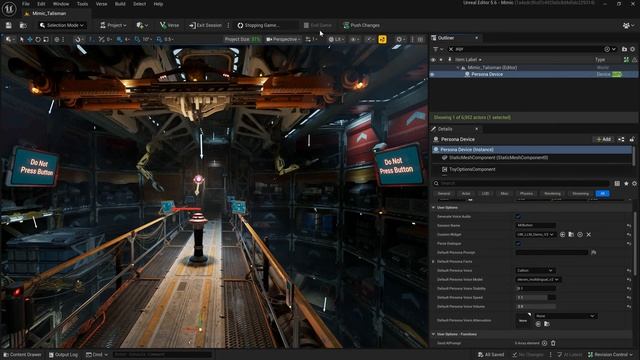Collapse the Mimic_Talisman (Editor) tree row
The width and height of the screenshot is (640, 360).
458,67
